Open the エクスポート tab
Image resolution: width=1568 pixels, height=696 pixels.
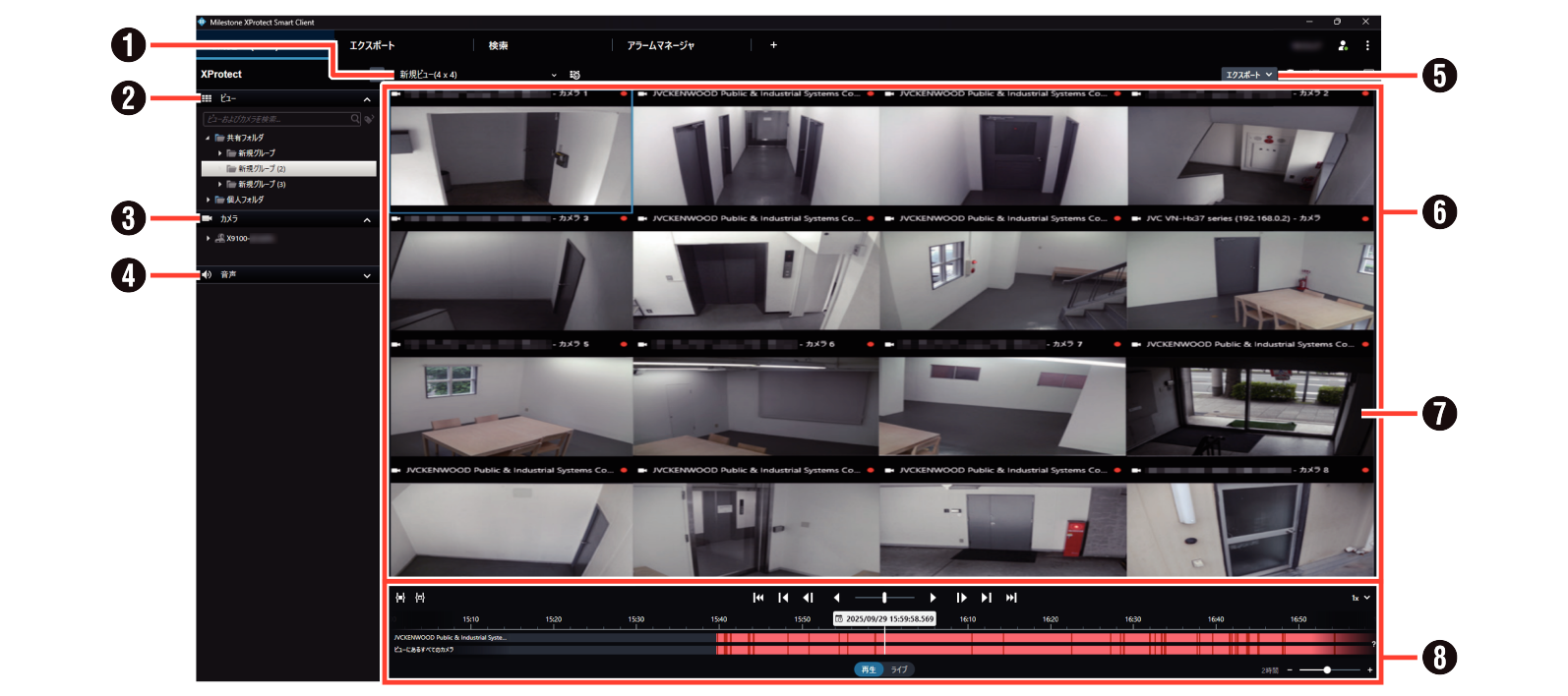point(372,45)
